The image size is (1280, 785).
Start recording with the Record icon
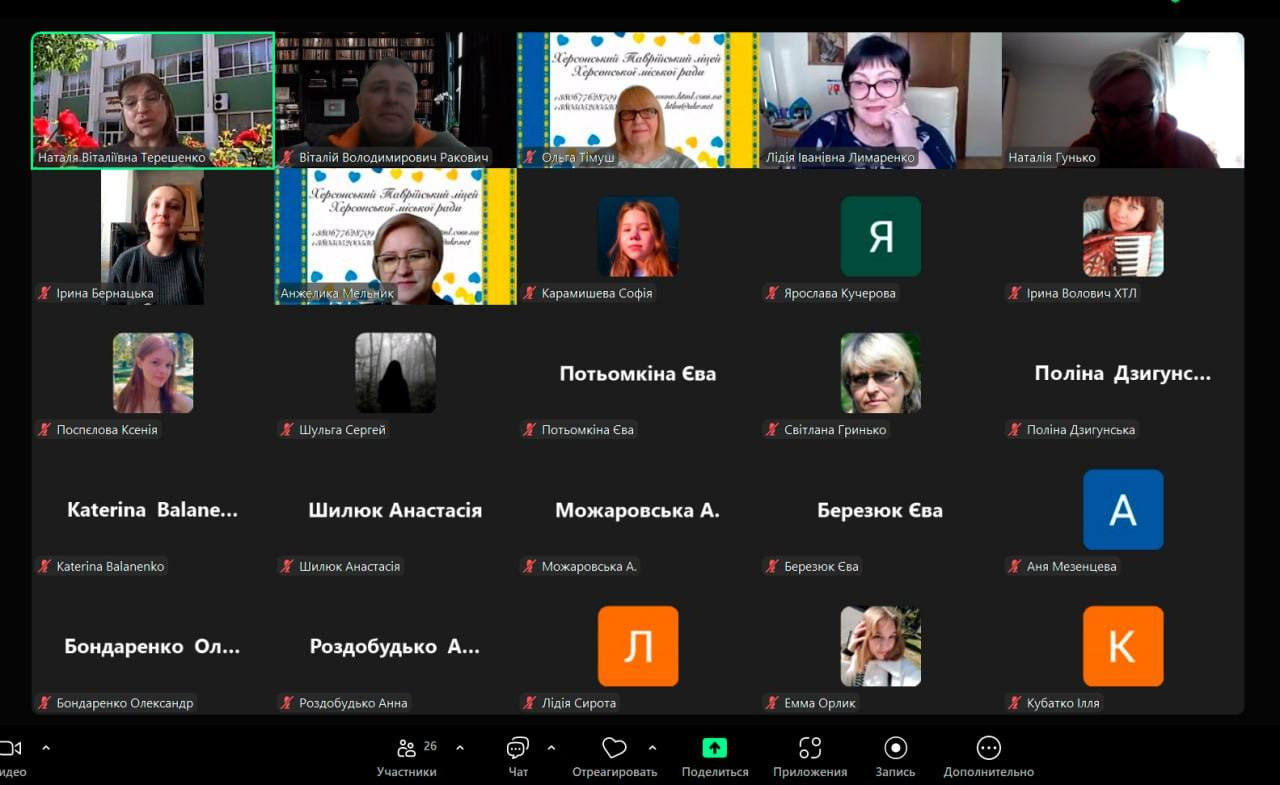point(895,748)
